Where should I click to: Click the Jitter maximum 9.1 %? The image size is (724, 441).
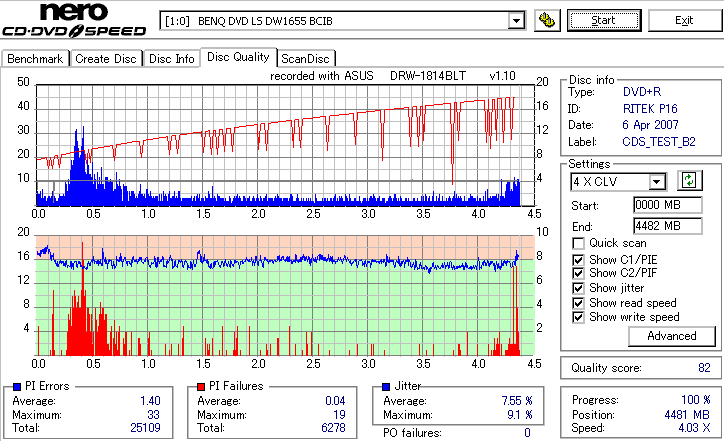(520, 415)
